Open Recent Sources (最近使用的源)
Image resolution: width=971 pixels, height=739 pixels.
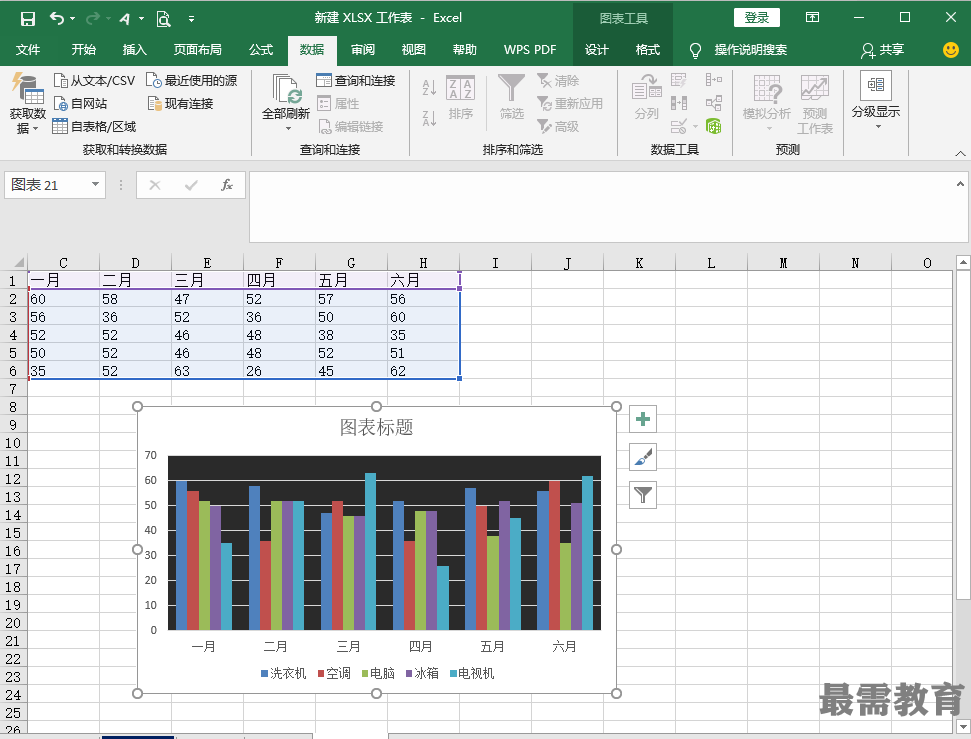click(x=192, y=81)
